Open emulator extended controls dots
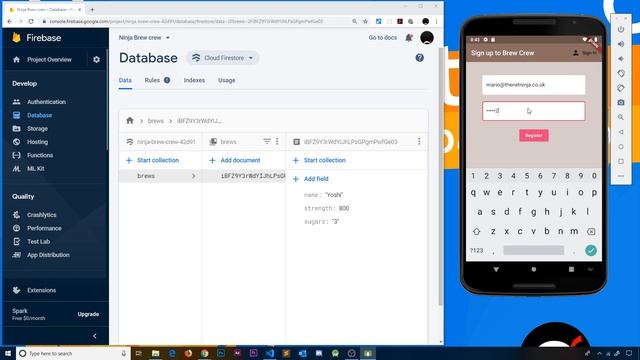The height and width of the screenshot is (360, 640). (x=621, y=176)
